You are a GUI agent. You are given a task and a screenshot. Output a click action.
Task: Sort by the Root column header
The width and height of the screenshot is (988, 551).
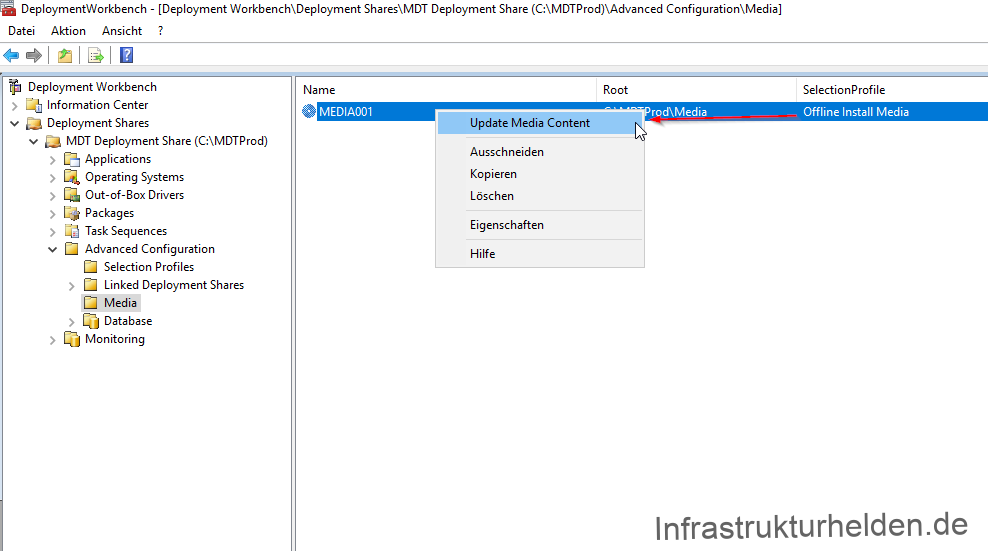click(x=696, y=90)
